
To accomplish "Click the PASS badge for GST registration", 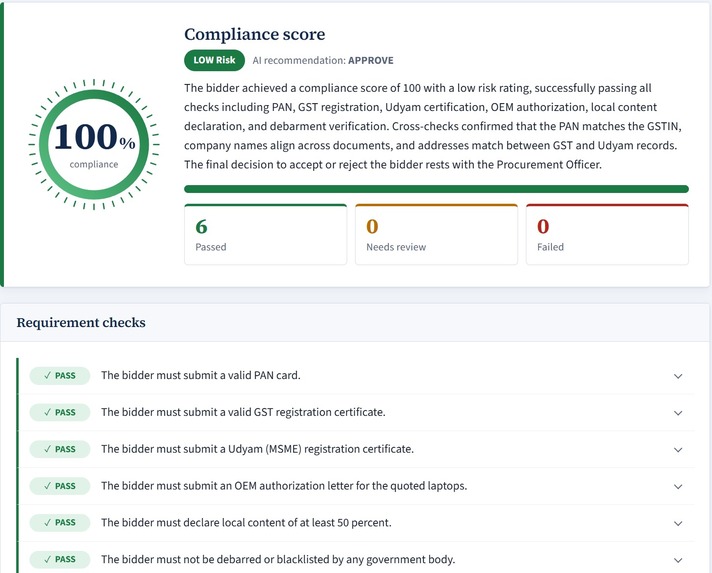I will coord(60,412).
